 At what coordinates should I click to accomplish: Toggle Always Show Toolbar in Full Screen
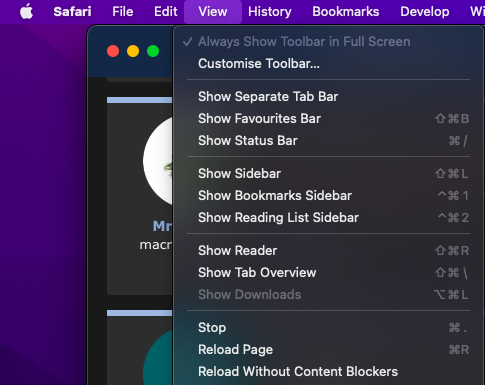click(328, 42)
